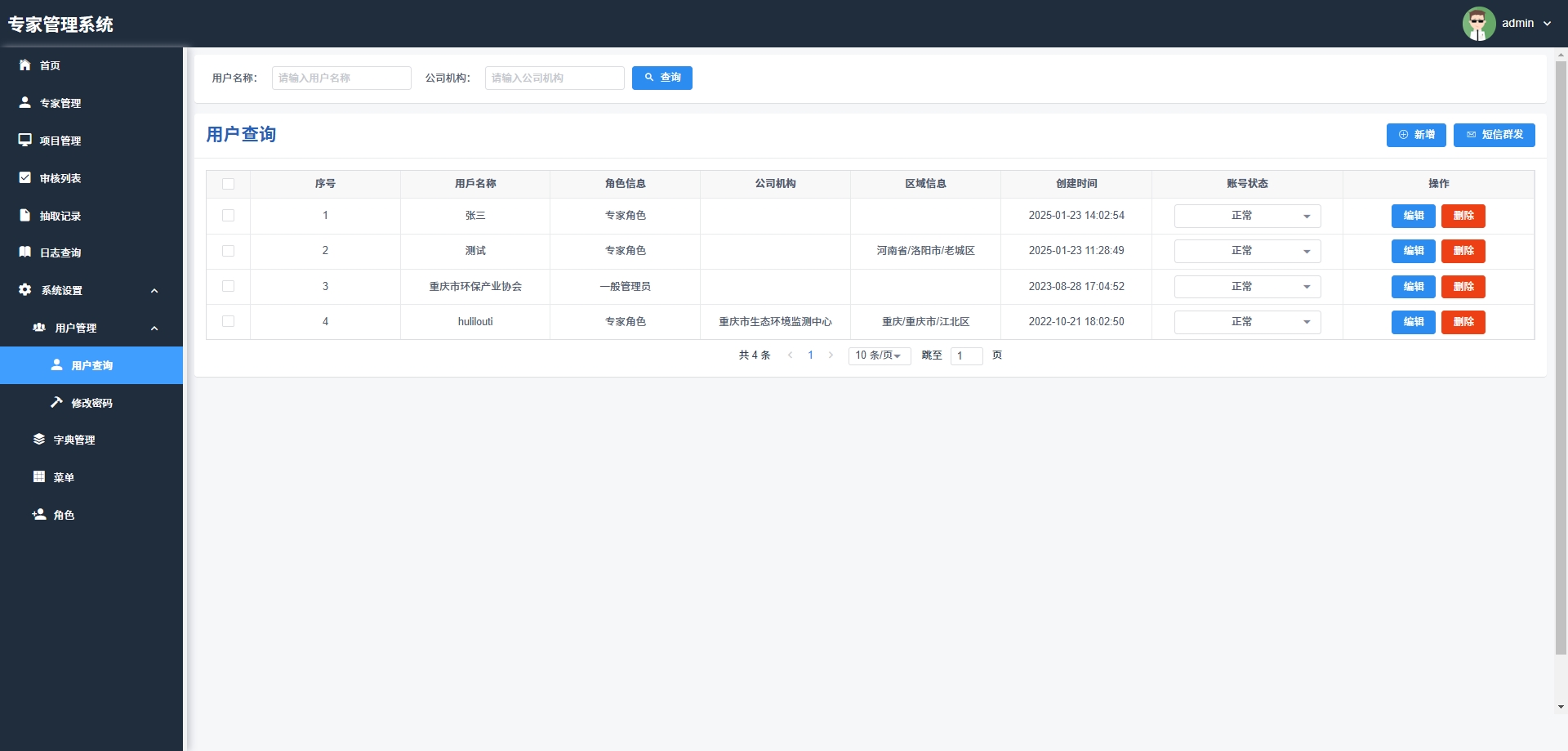Click the layers icon beside 字典管理
The width and height of the screenshot is (1568, 751).
pyautogui.click(x=38, y=439)
